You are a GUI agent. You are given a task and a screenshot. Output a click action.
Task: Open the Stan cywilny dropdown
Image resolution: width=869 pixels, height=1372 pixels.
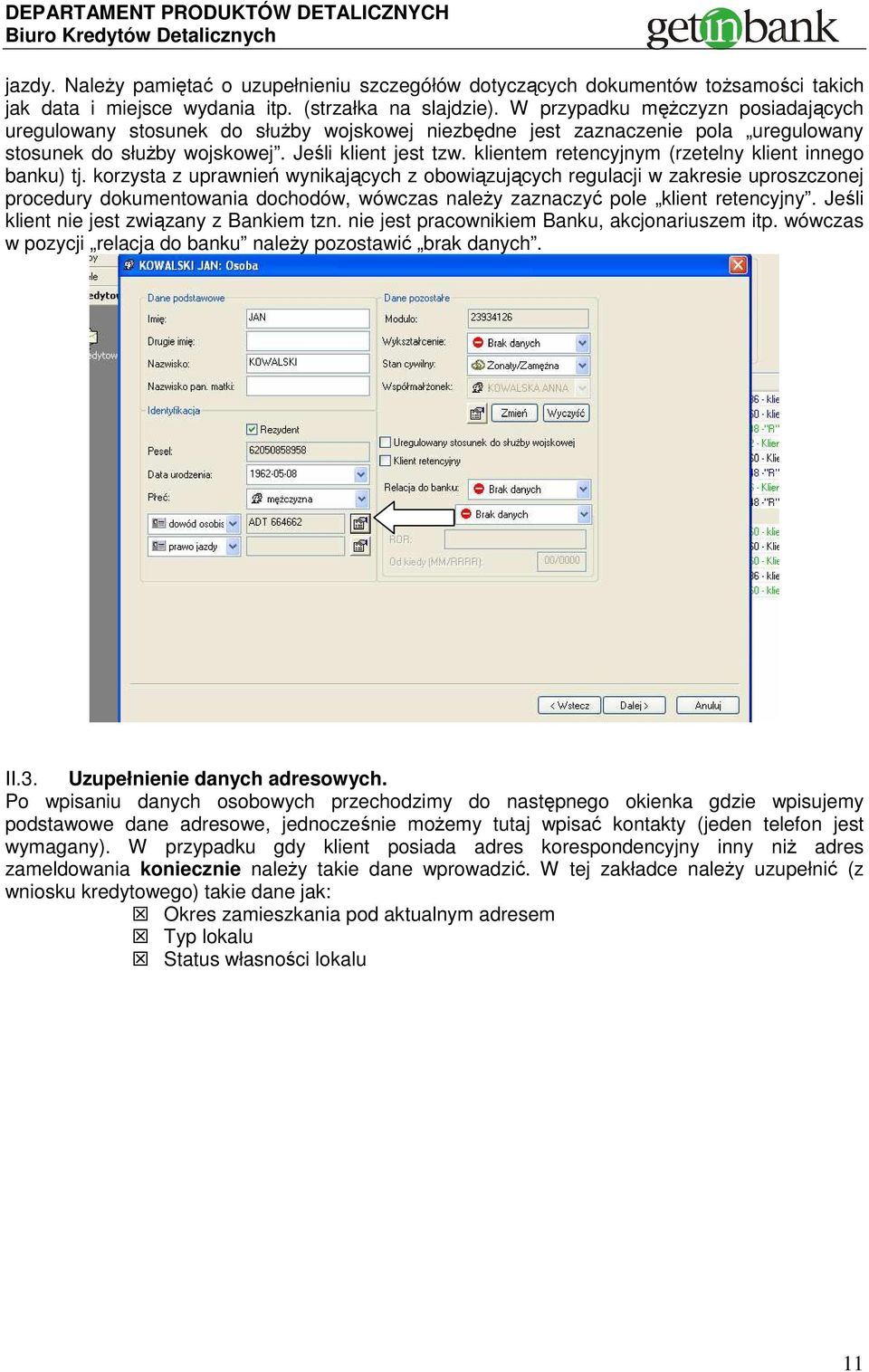pos(582,366)
